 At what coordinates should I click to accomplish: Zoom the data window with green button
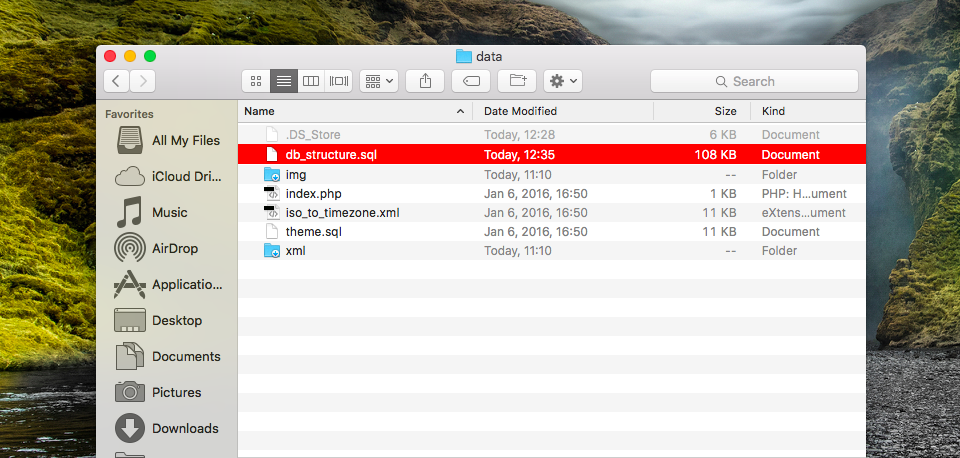150,56
